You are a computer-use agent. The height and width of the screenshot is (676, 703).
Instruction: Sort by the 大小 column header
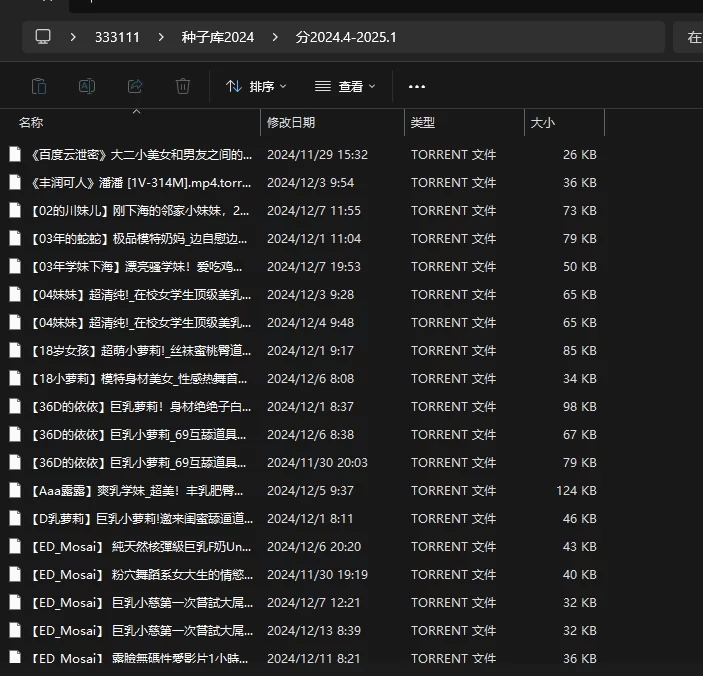[x=542, y=122]
